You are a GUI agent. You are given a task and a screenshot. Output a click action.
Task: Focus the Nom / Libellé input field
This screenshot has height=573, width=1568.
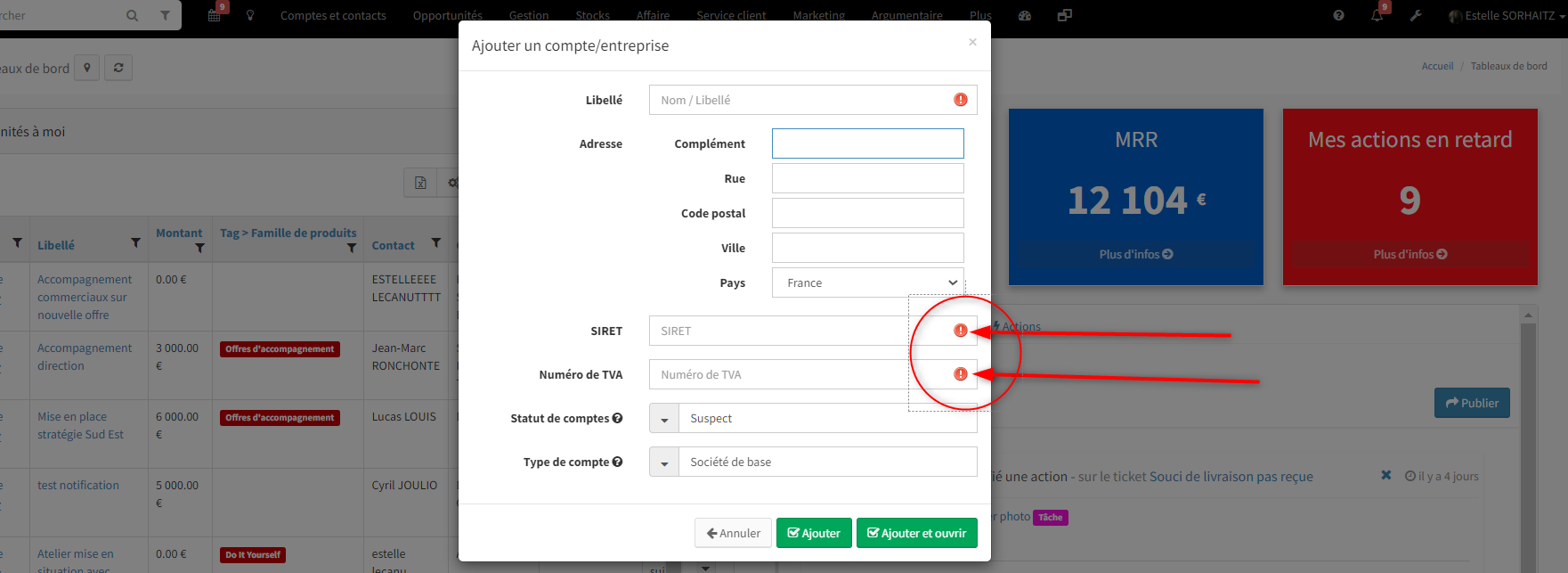pos(813,100)
